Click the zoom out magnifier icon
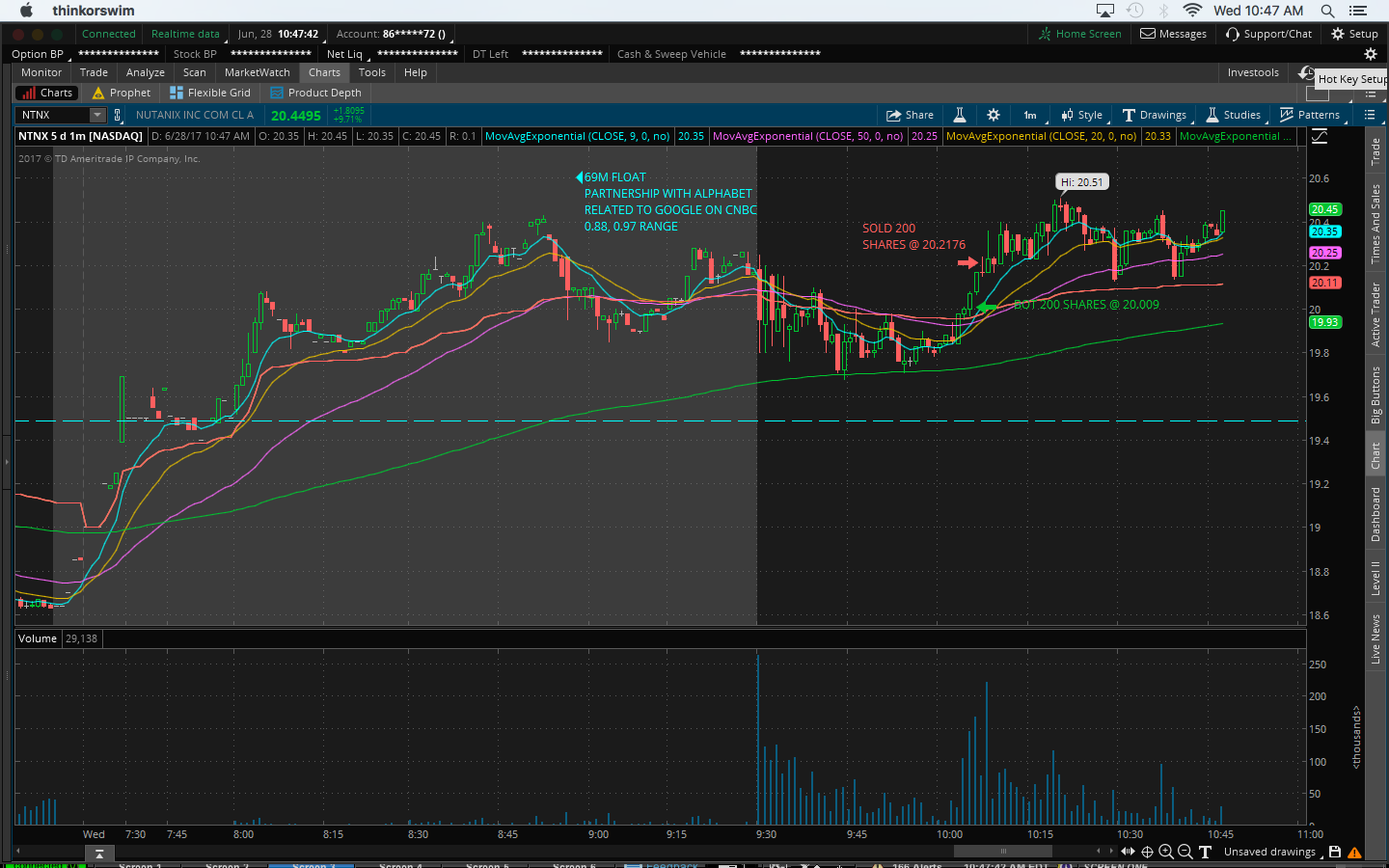This screenshot has height=868, width=1389. click(1185, 852)
